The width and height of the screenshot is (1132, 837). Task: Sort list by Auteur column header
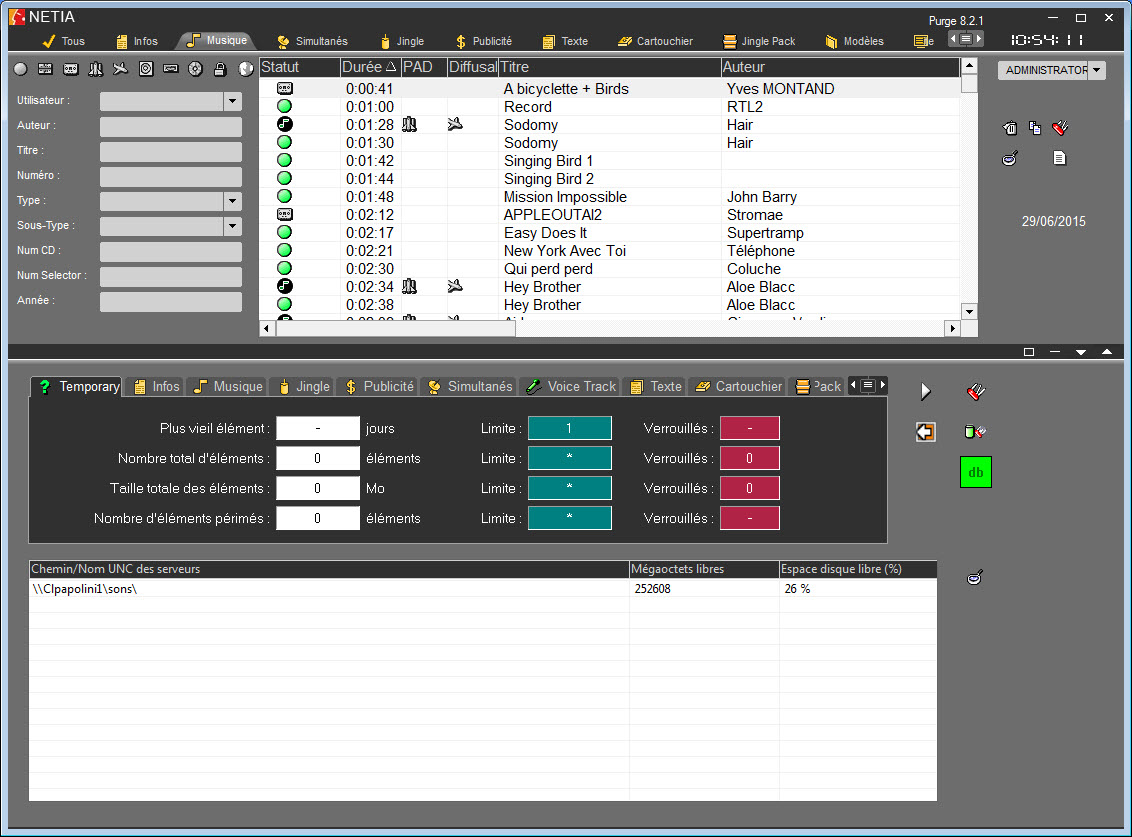point(840,67)
